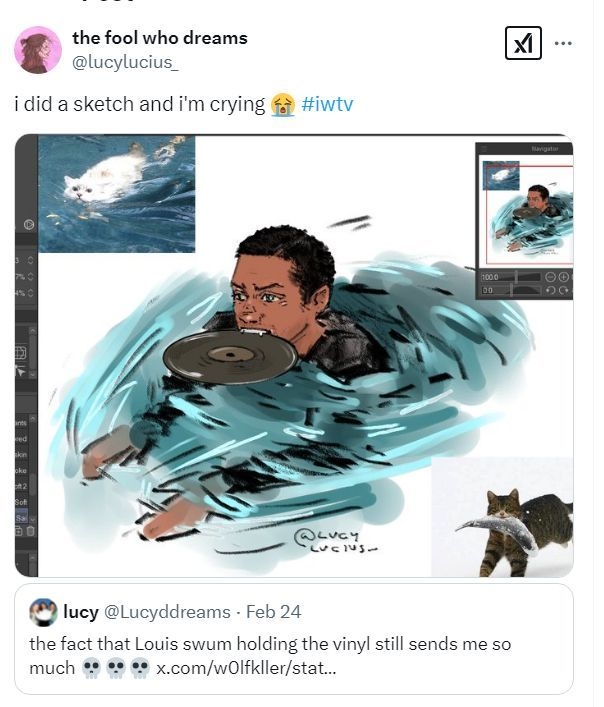This screenshot has width=604, height=707.
Task: Select the highlighted 'Sai' brush list item
Action: [22, 517]
